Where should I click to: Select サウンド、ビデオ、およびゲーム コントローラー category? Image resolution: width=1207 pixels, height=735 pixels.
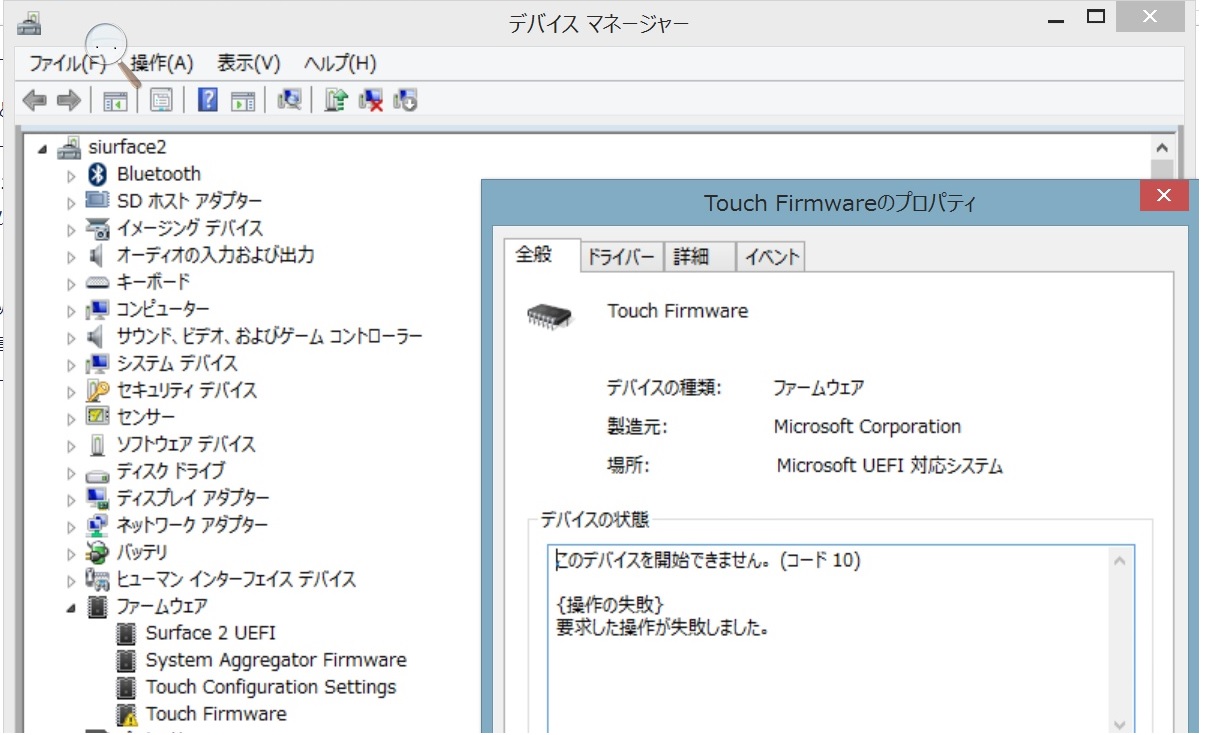270,336
